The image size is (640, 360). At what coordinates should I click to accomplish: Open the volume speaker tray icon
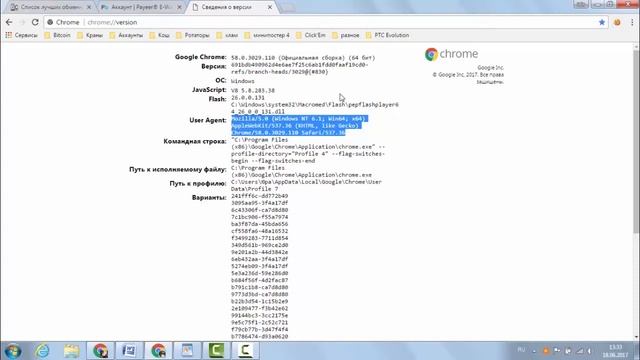pos(590,351)
